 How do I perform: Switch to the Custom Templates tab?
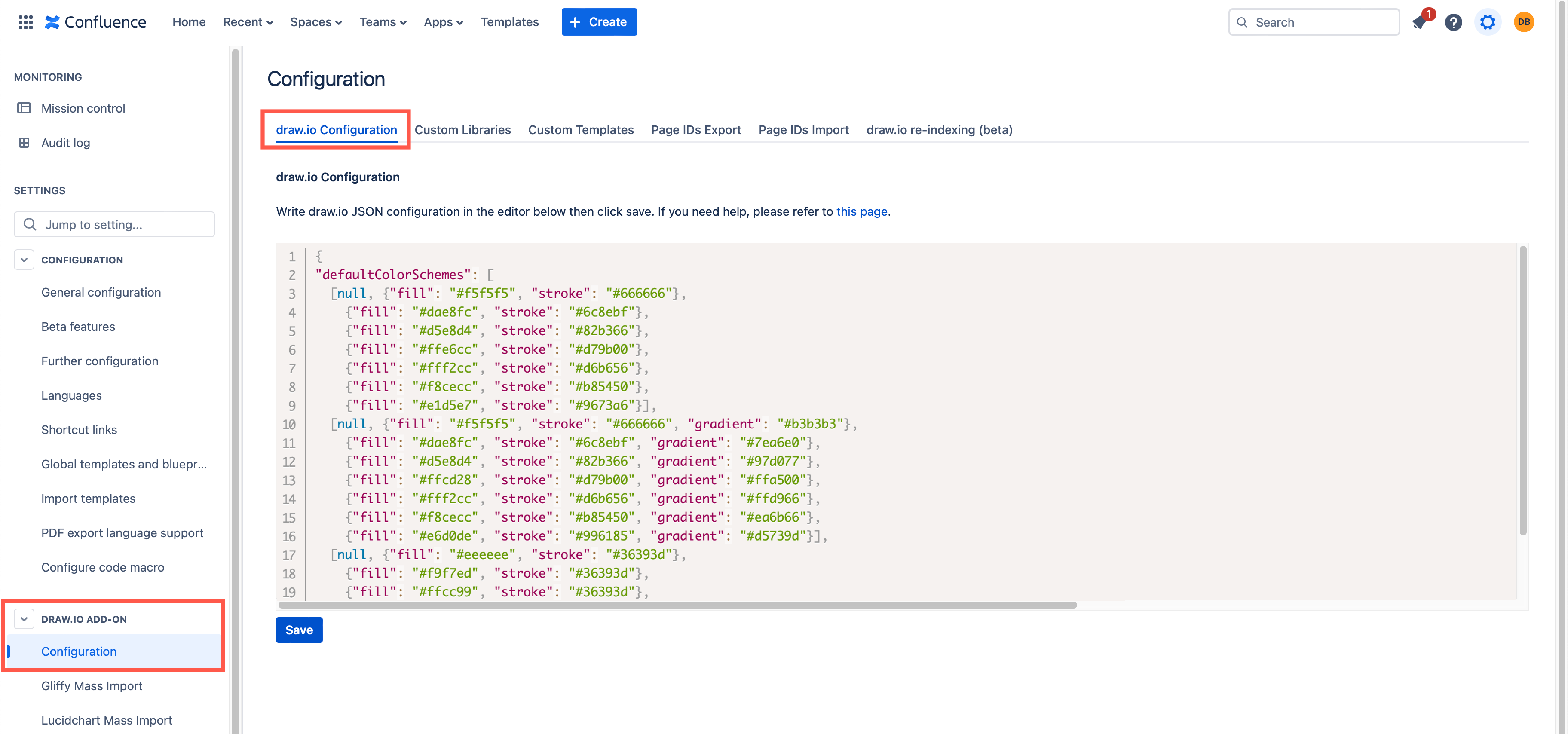[581, 130]
